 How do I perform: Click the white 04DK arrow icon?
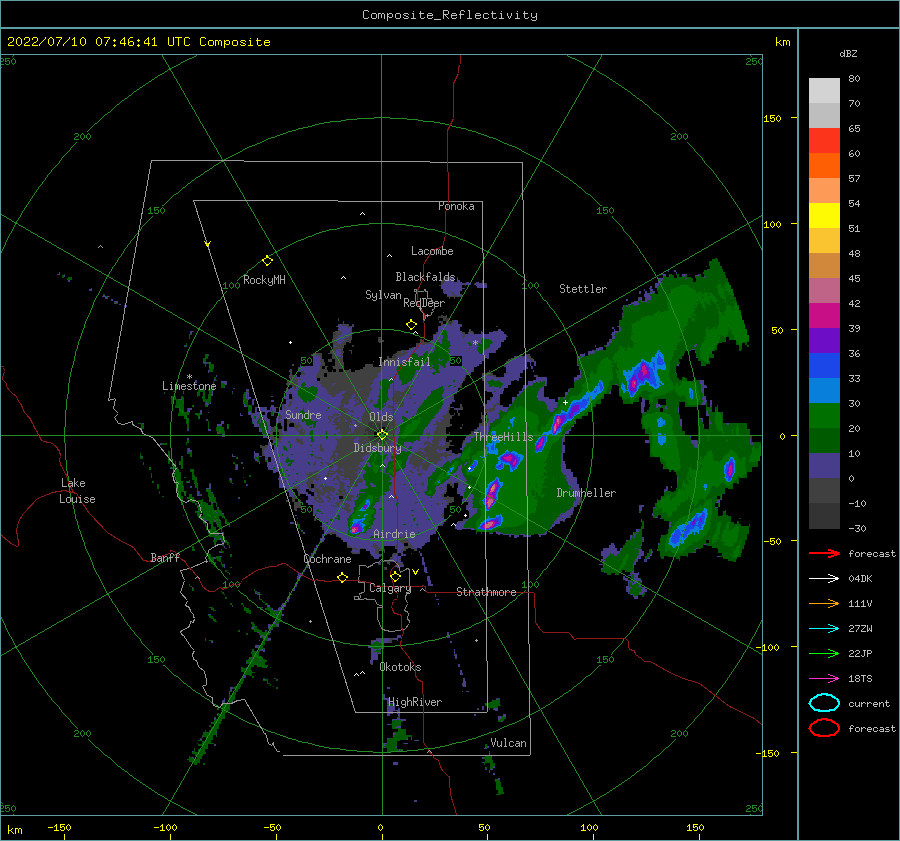click(824, 579)
